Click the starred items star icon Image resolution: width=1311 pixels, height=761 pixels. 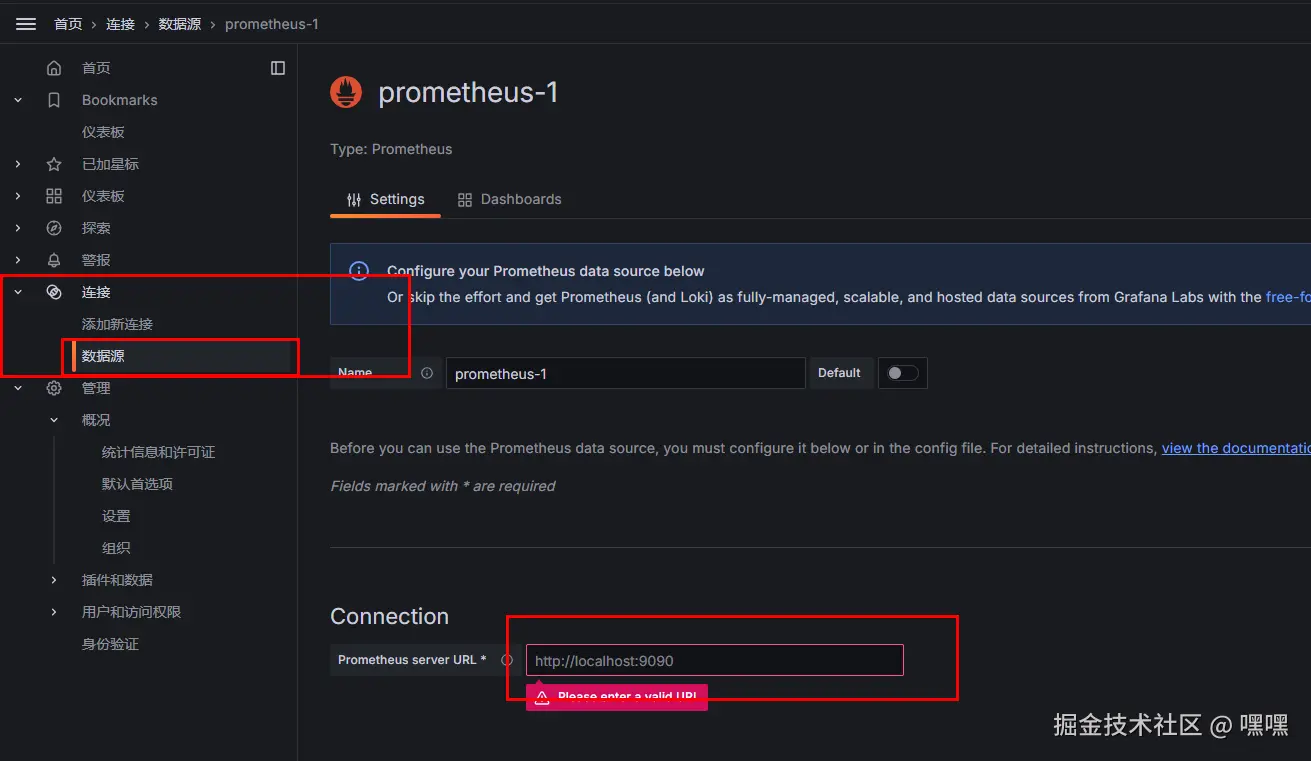[x=54, y=164]
